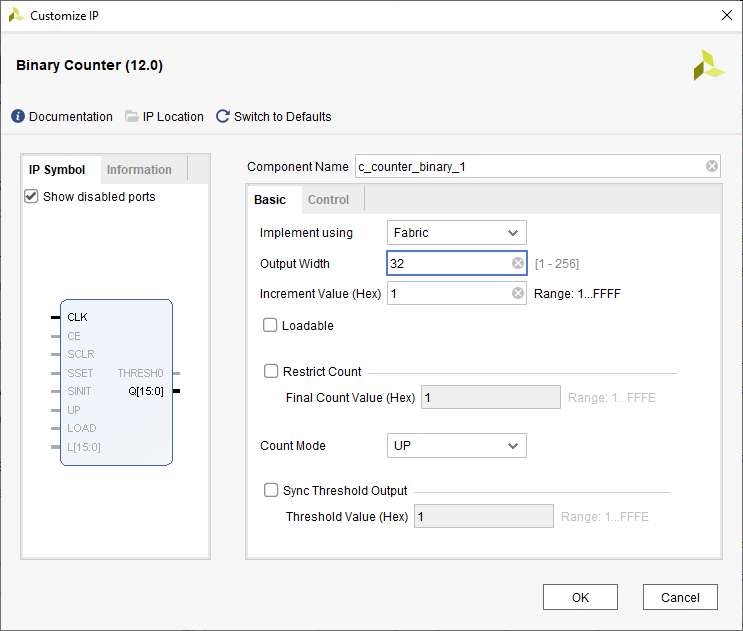
Task: Open the Documentation info icon
Action: click(18, 117)
